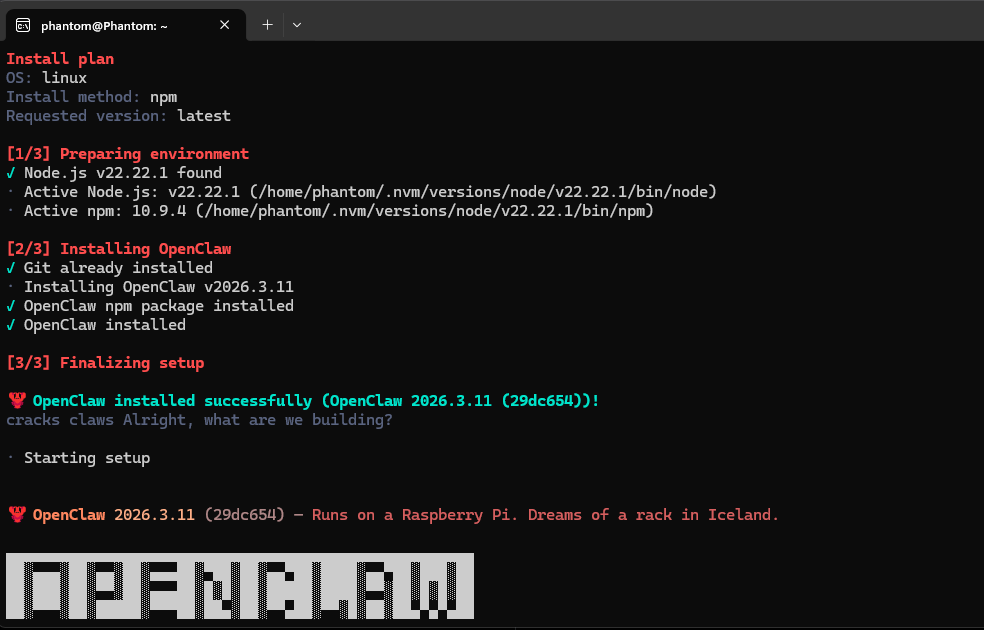The height and width of the screenshot is (630, 984).
Task: Click the lobster icon beside Raspberry Pi tagline
Action: 17,515
